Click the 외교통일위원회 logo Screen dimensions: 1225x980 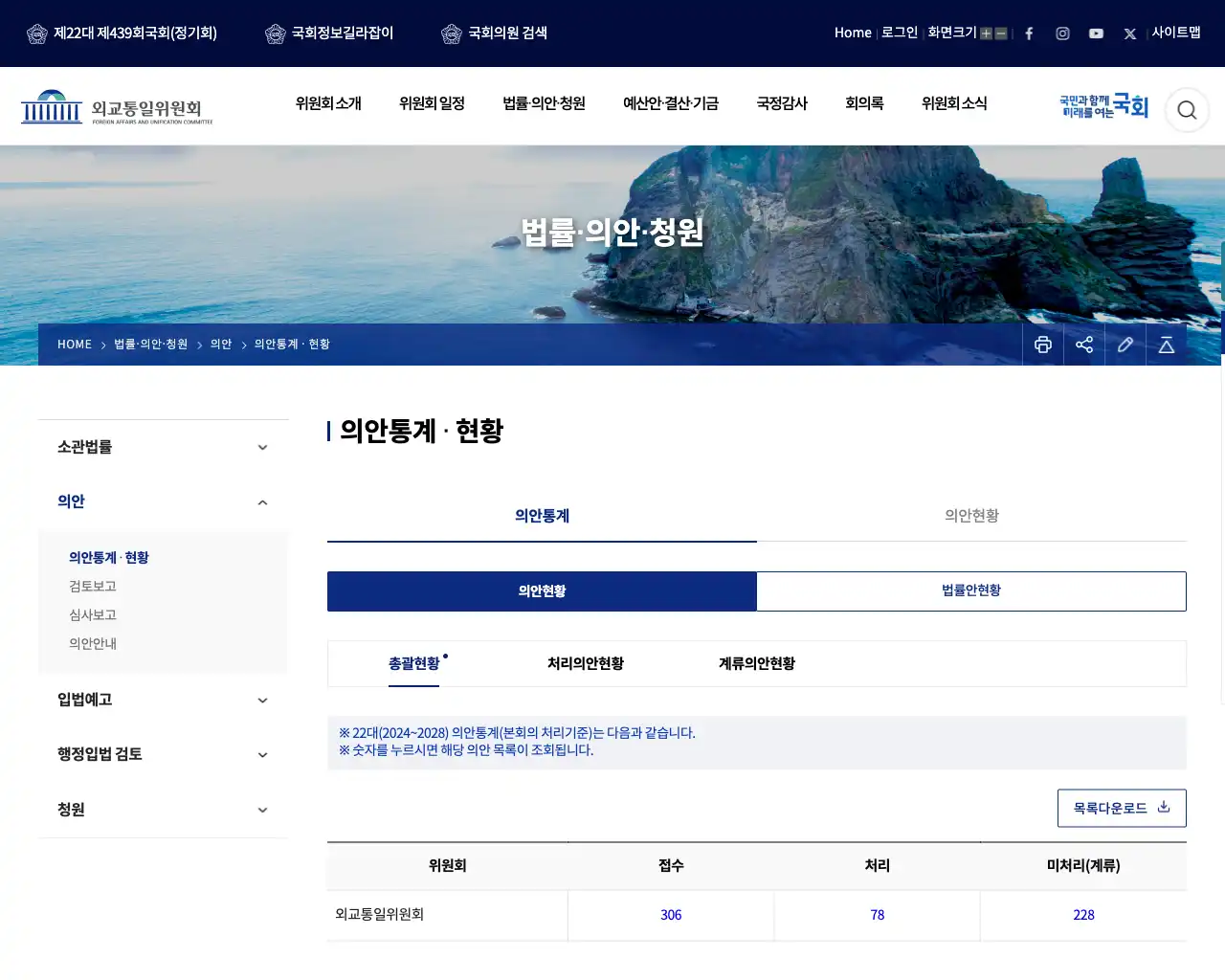pyautogui.click(x=117, y=108)
